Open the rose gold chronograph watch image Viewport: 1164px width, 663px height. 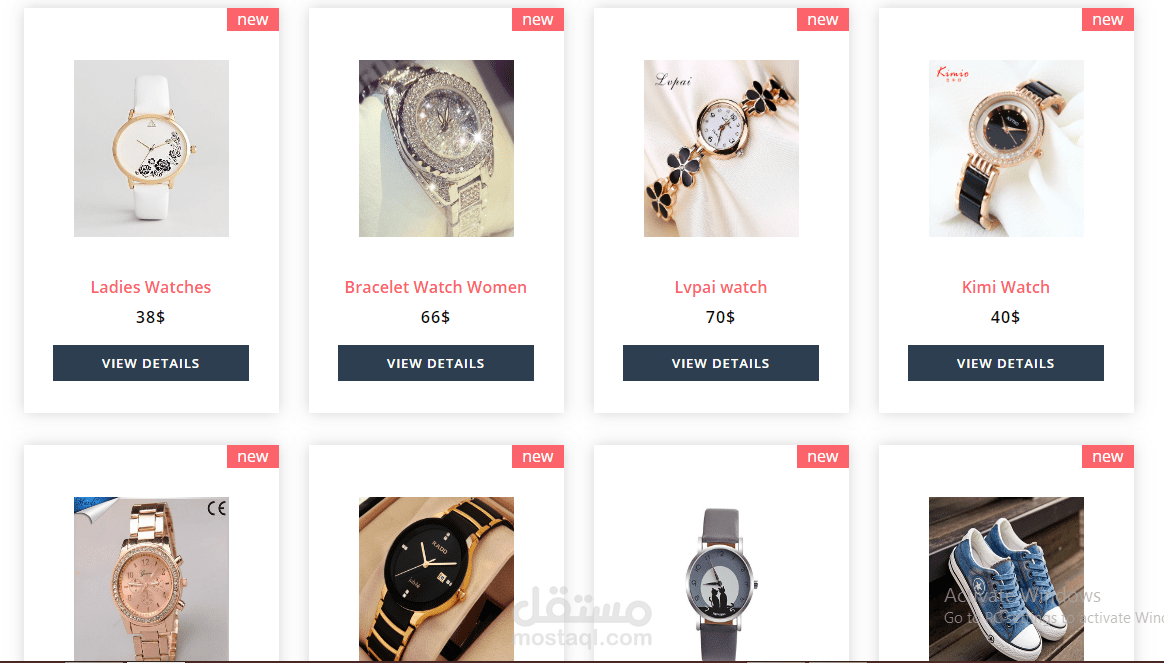click(151, 578)
